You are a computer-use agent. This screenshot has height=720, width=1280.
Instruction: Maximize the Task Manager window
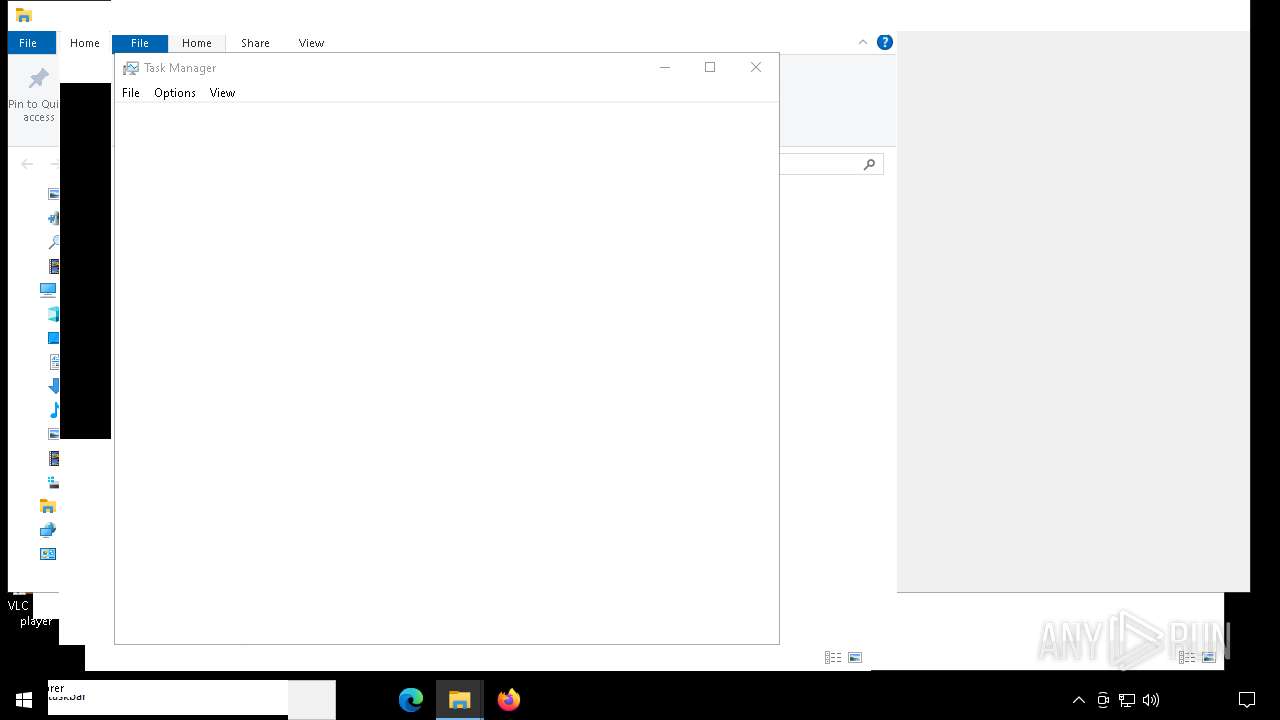710,67
